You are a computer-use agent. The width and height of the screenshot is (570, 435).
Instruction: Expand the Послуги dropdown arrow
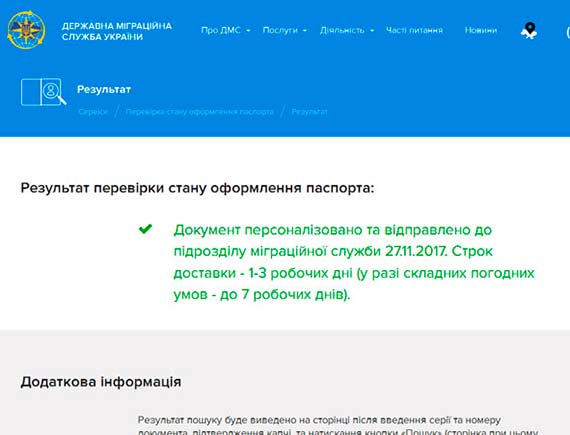point(305,31)
